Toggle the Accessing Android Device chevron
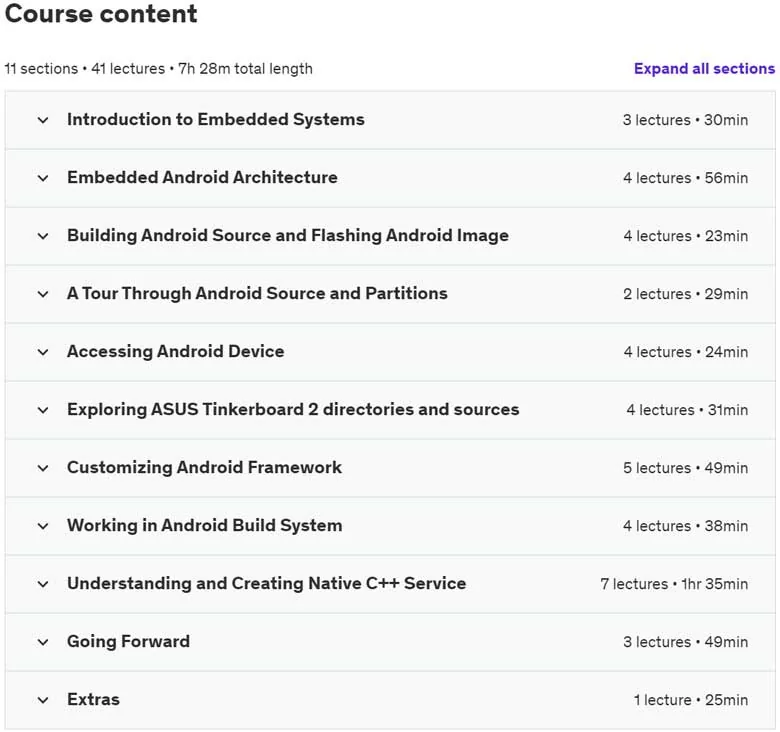Viewport: 780px width, 732px height. point(43,352)
